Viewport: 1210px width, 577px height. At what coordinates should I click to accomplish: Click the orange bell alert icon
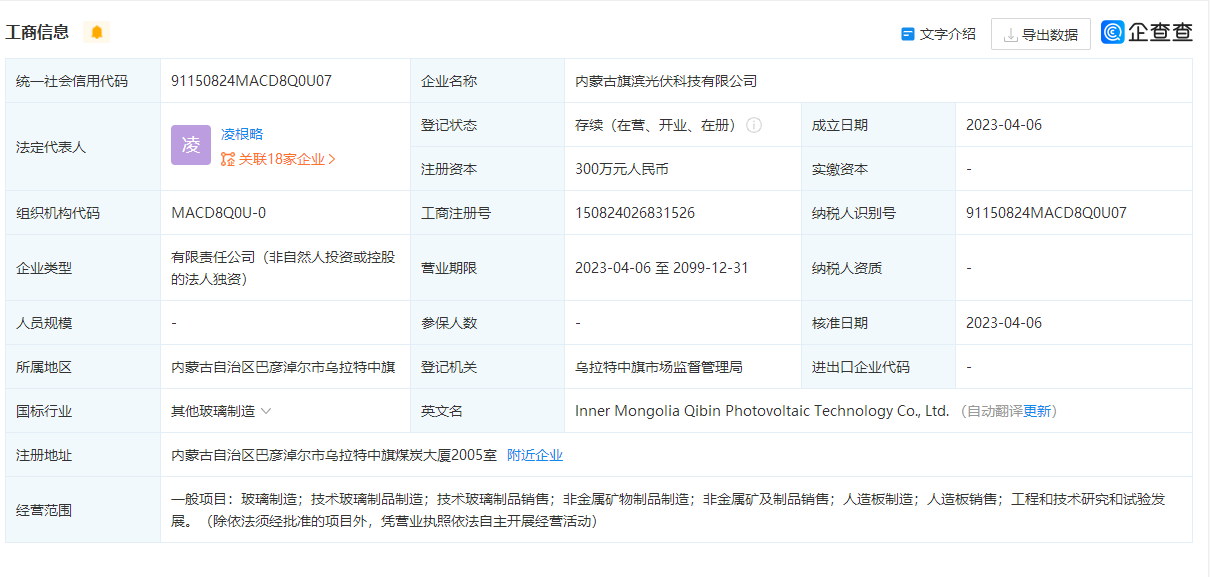tap(96, 32)
